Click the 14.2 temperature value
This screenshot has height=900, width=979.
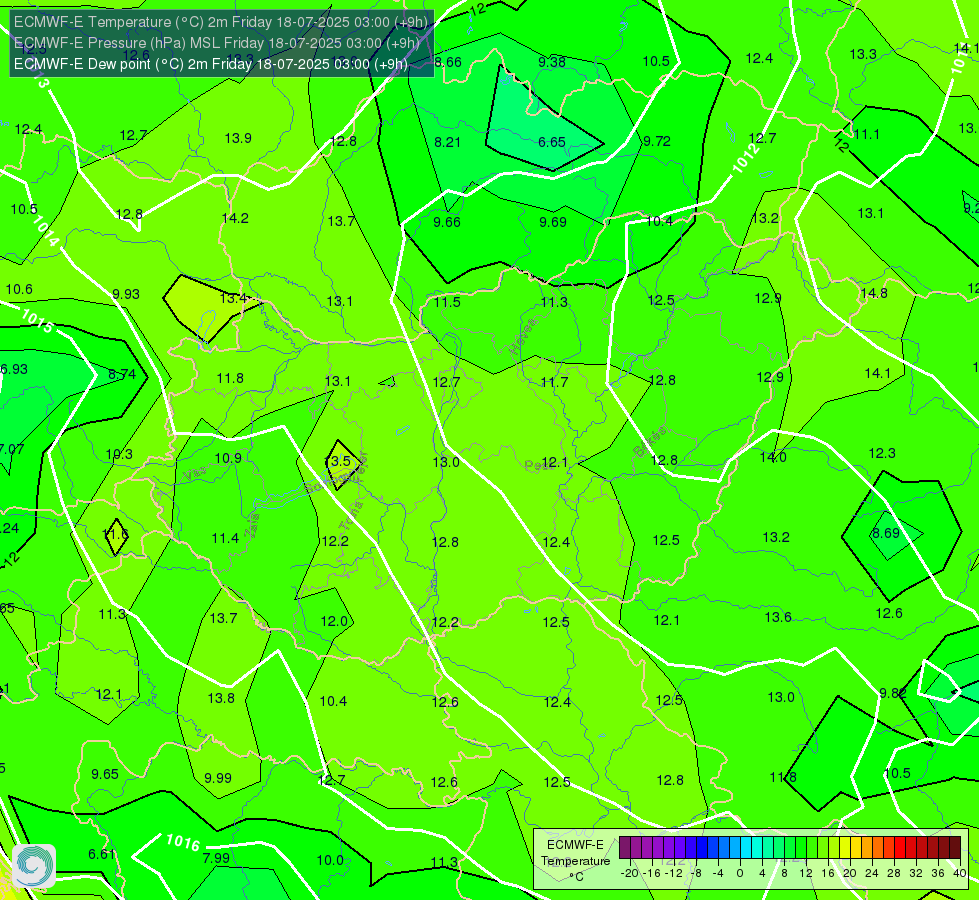(x=235, y=218)
